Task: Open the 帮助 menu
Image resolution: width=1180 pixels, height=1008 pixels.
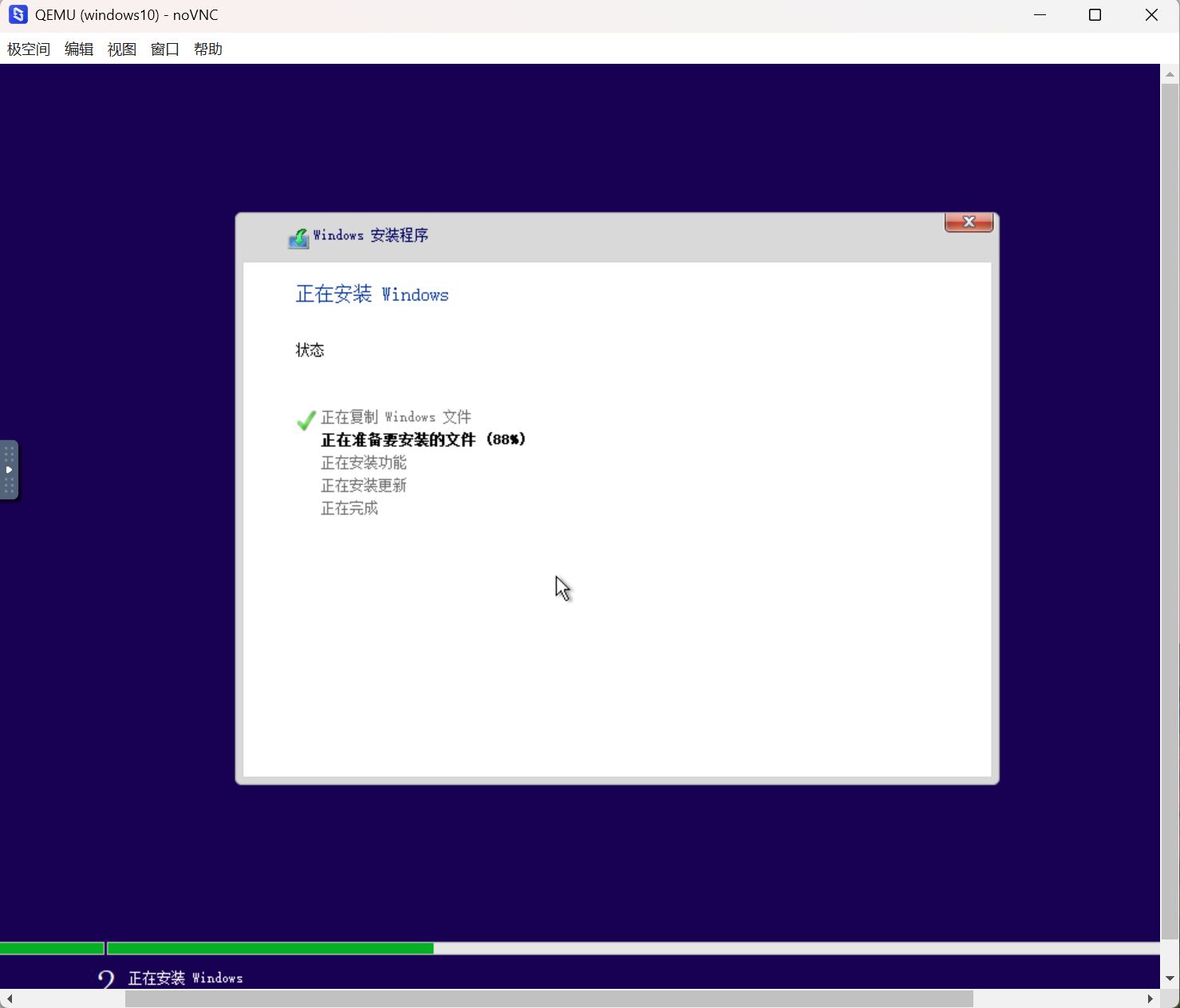Action: pos(208,49)
